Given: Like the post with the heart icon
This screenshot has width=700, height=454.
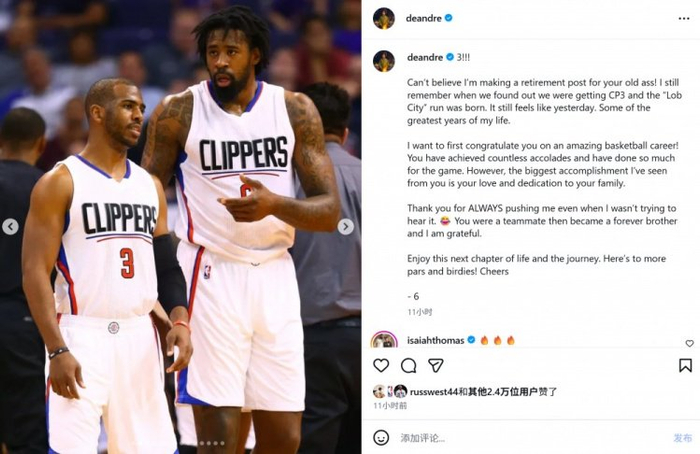Looking at the screenshot, I should click(381, 366).
